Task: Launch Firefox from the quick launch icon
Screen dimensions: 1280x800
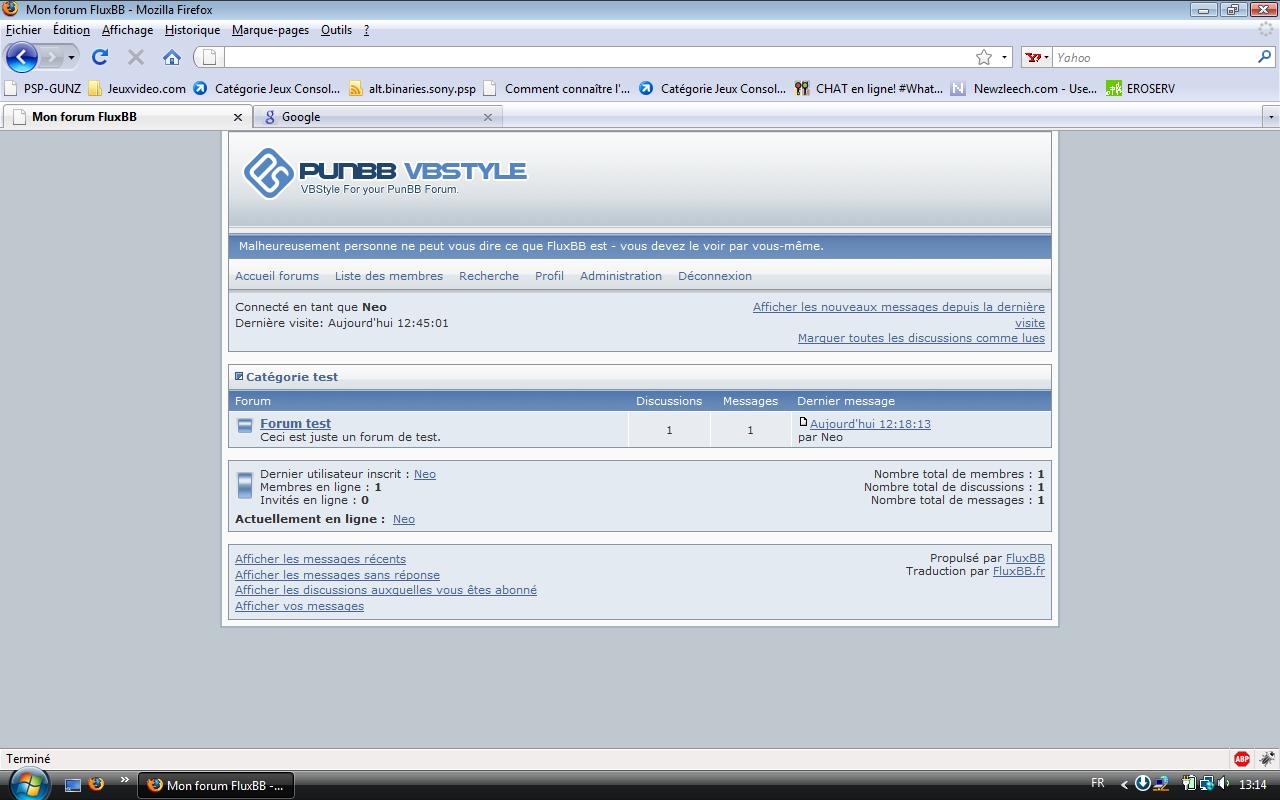Action: [96, 784]
